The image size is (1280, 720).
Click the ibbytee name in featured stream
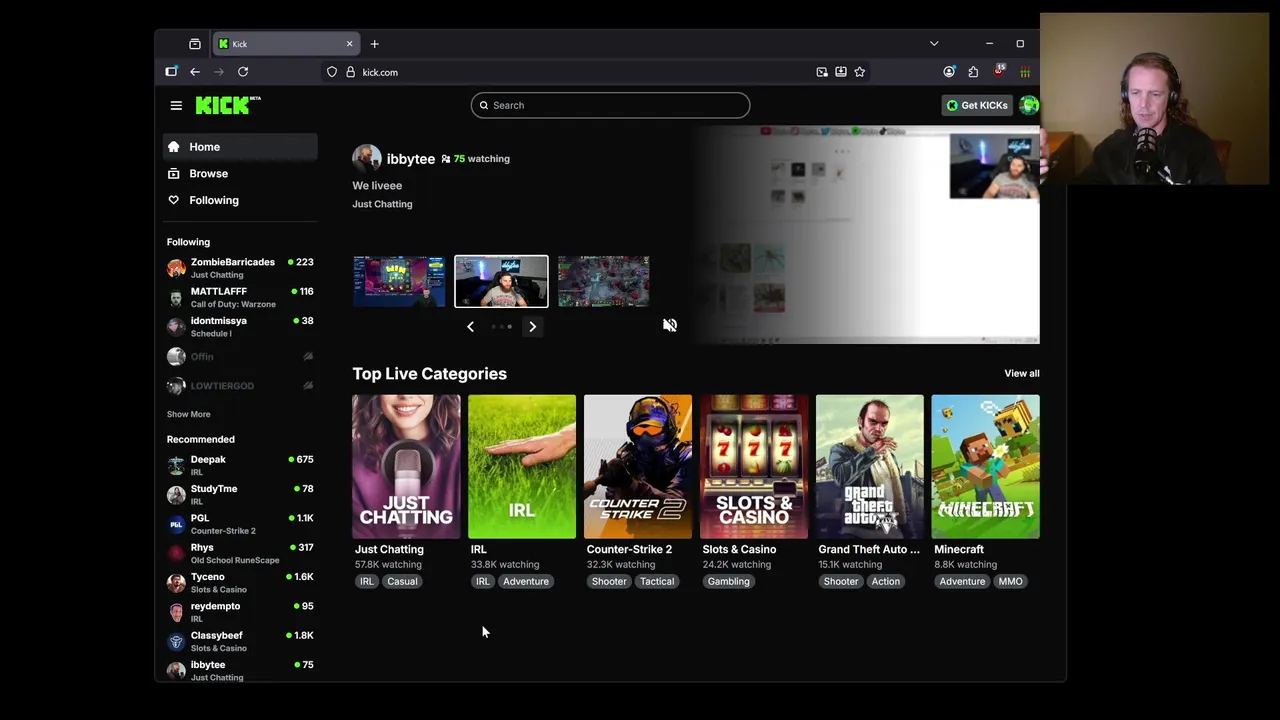[411, 159]
